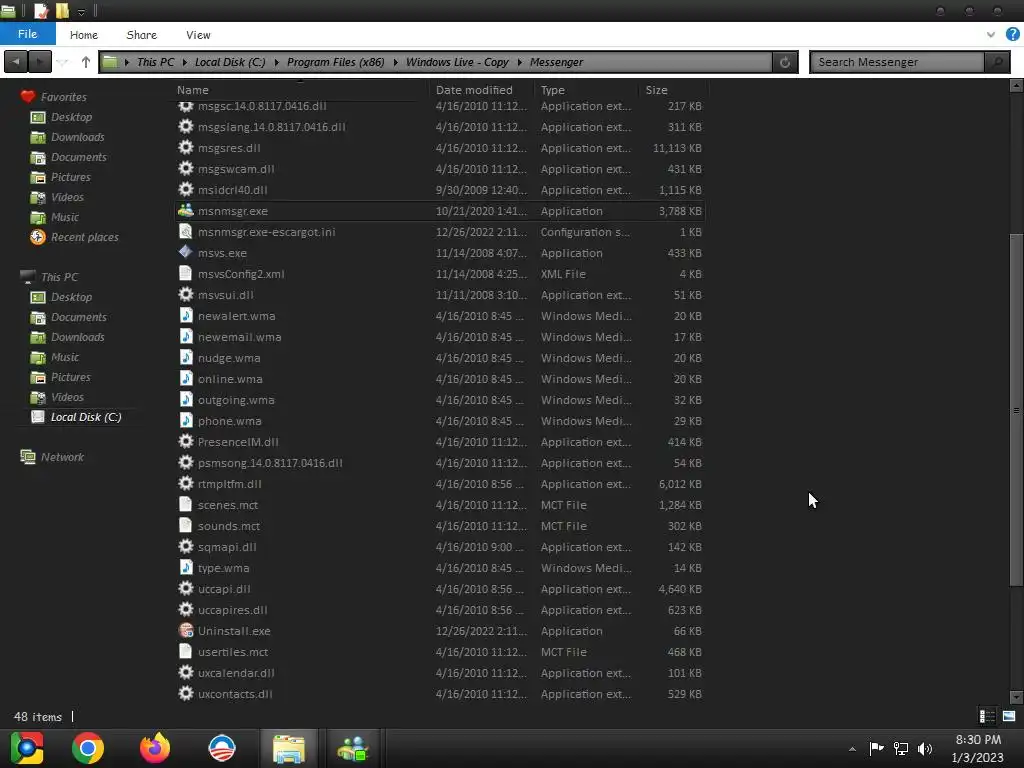Click the file list scrollbar thumb
Image resolution: width=1024 pixels, height=768 pixels.
pos(1016,410)
